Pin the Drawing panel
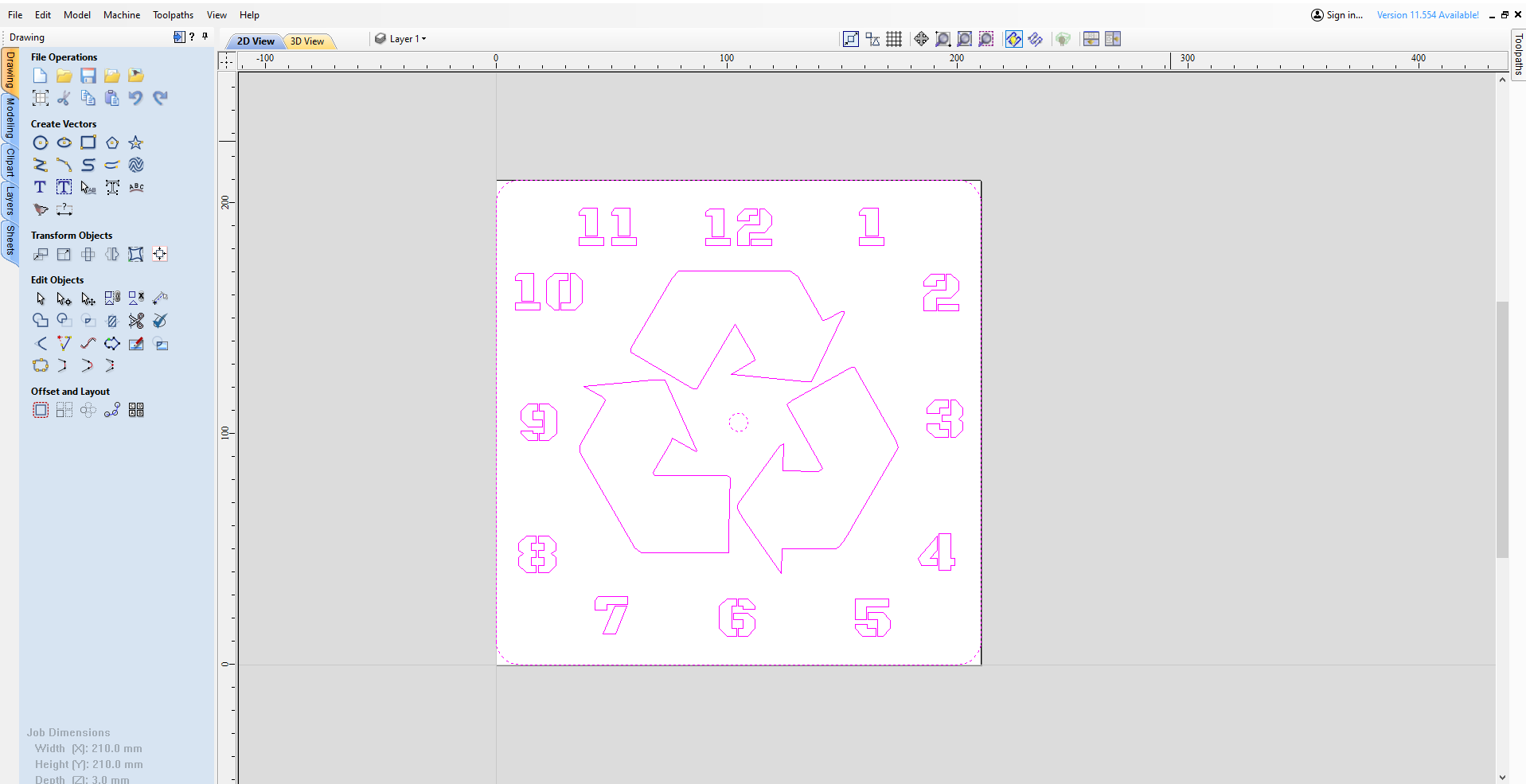1526x784 pixels. click(205, 37)
